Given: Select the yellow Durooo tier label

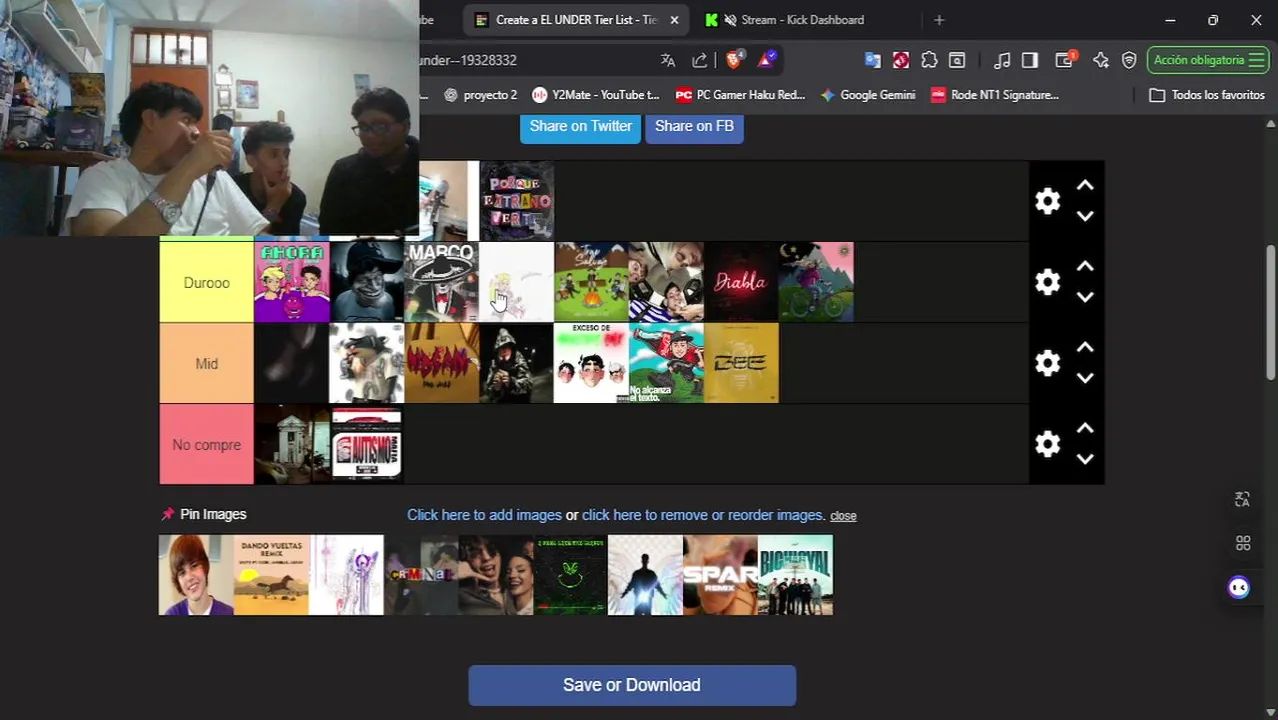Looking at the screenshot, I should pyautogui.click(x=207, y=282).
